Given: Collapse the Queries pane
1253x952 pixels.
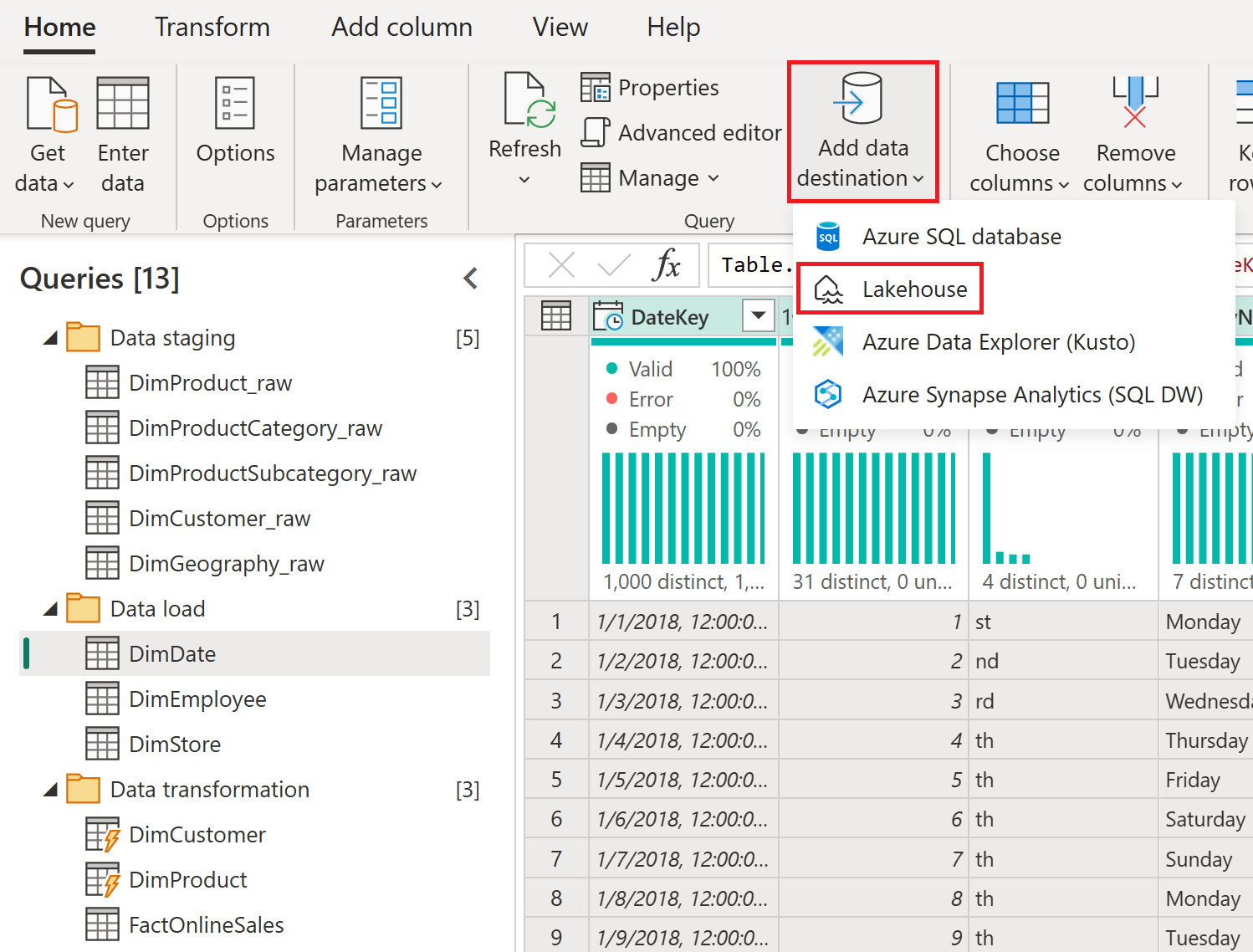Looking at the screenshot, I should tap(471, 279).
